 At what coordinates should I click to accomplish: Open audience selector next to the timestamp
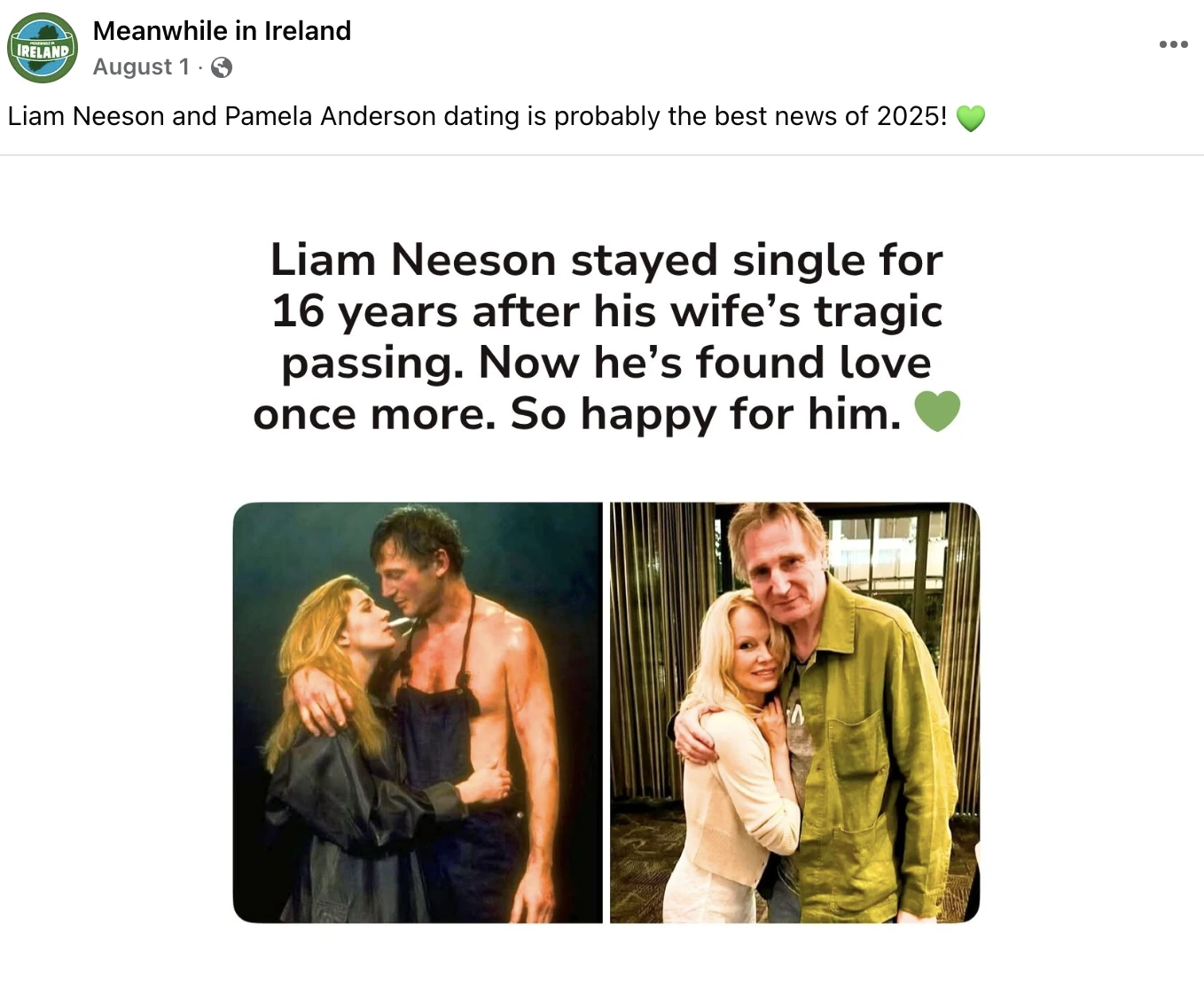[x=221, y=67]
